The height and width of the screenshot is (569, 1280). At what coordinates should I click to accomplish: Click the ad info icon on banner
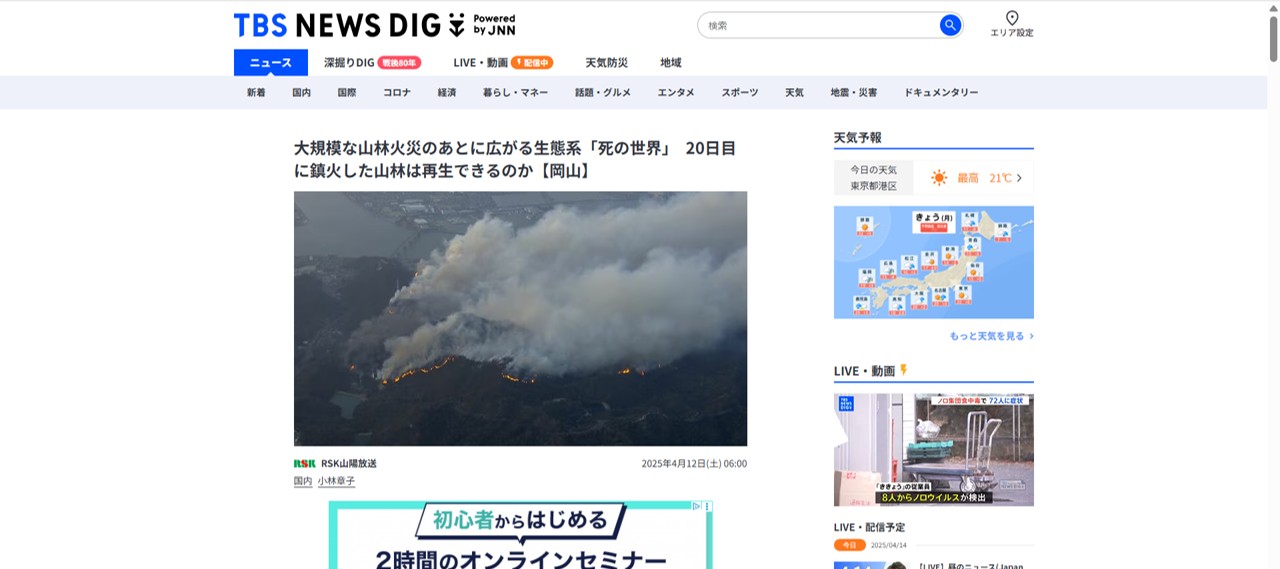pyautogui.click(x=697, y=507)
